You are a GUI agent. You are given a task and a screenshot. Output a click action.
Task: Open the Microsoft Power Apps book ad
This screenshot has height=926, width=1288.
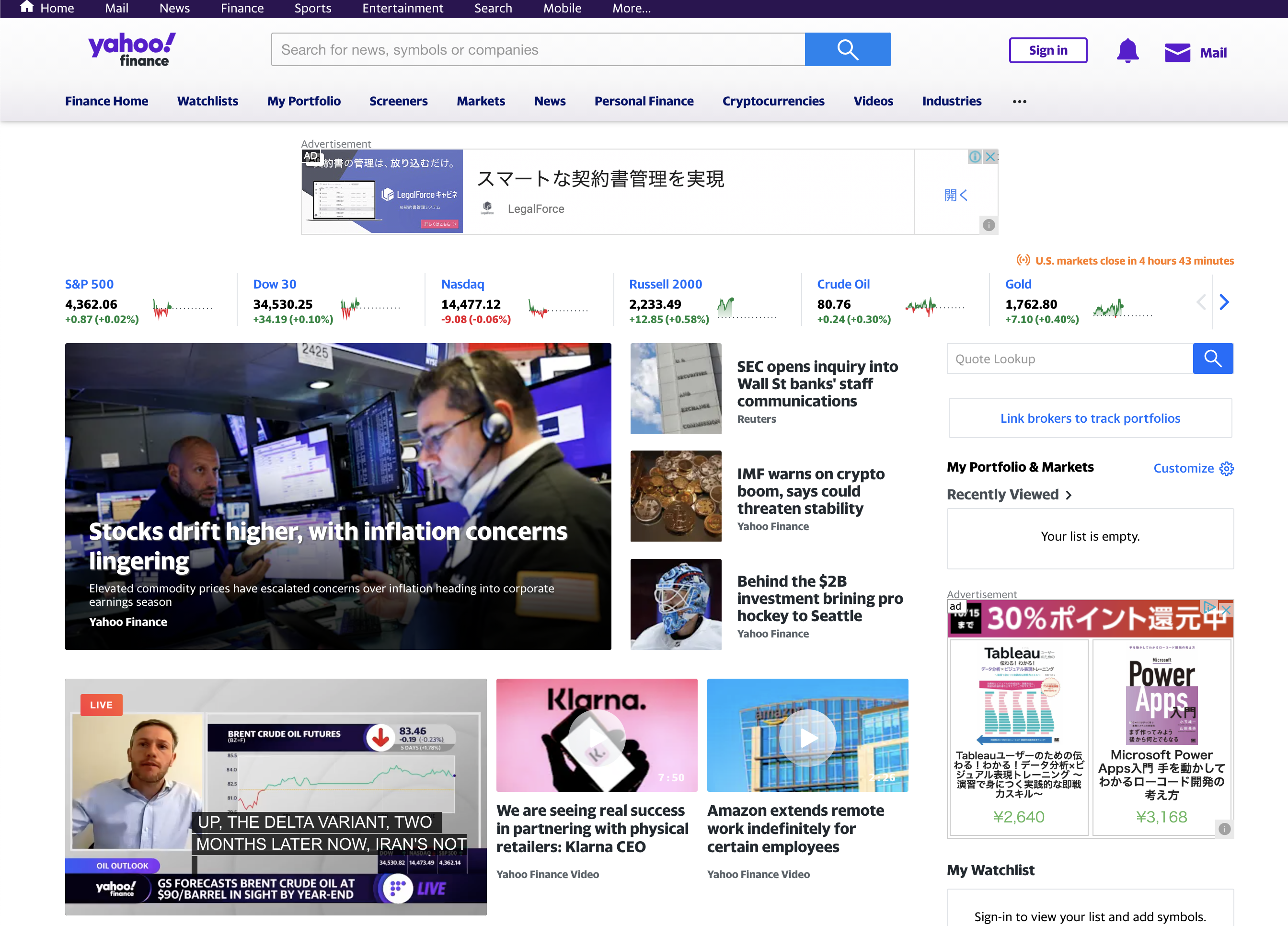(x=1161, y=737)
